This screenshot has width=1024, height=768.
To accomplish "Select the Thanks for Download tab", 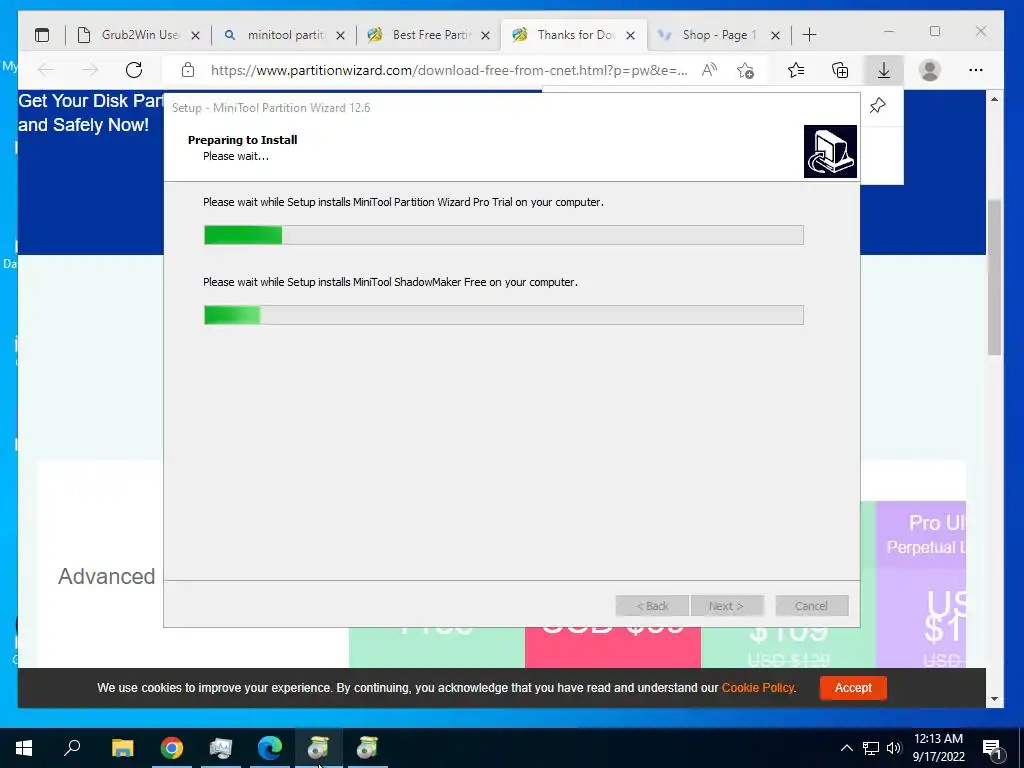I will coord(573,35).
